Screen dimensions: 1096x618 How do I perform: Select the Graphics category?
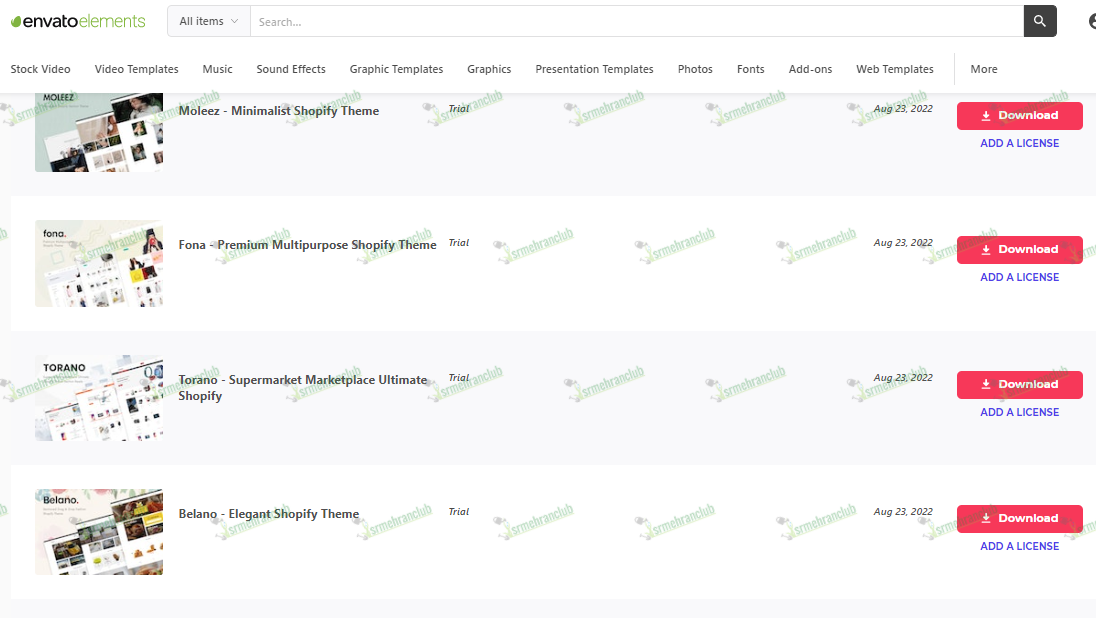click(x=489, y=69)
